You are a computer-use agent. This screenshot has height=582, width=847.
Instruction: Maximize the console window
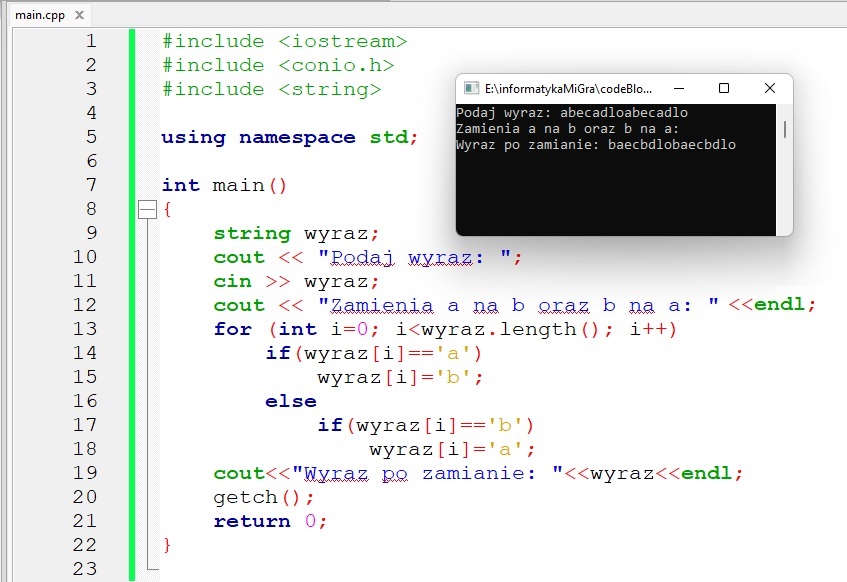724,88
